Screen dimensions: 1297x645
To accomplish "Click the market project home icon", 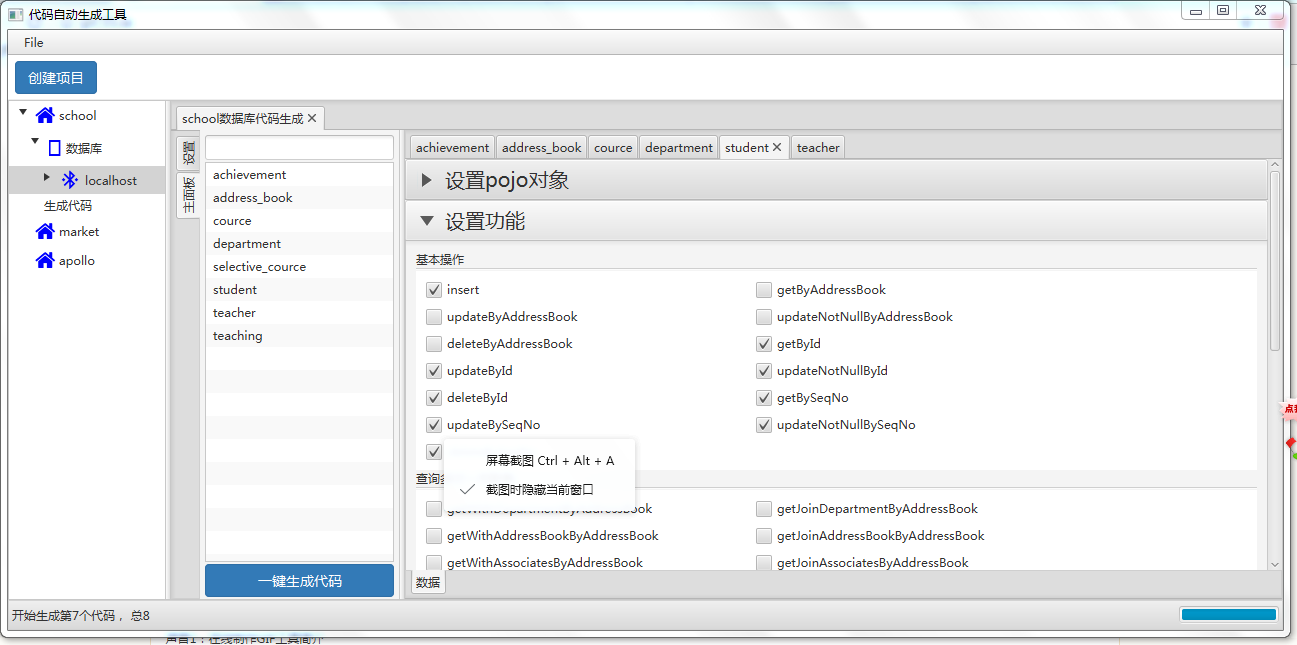I will click(45, 231).
